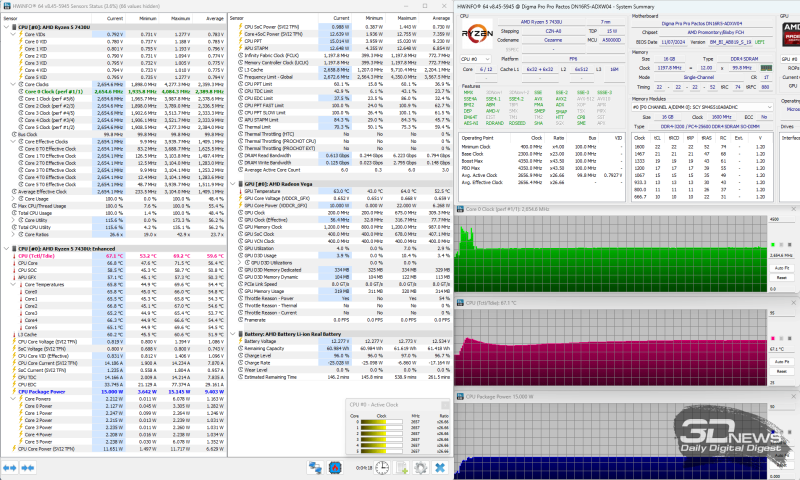Screen dimensions: 800x480
Task: Collapse the Core Temperatures node
Action: click(x=13, y=285)
